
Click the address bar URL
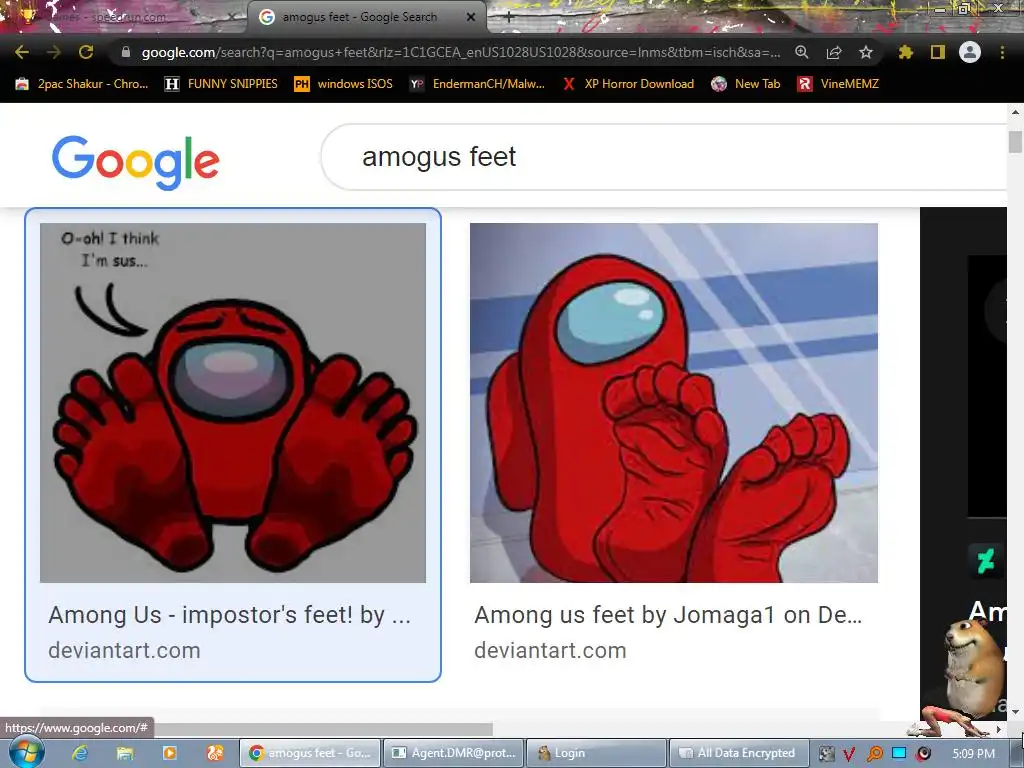(460, 52)
